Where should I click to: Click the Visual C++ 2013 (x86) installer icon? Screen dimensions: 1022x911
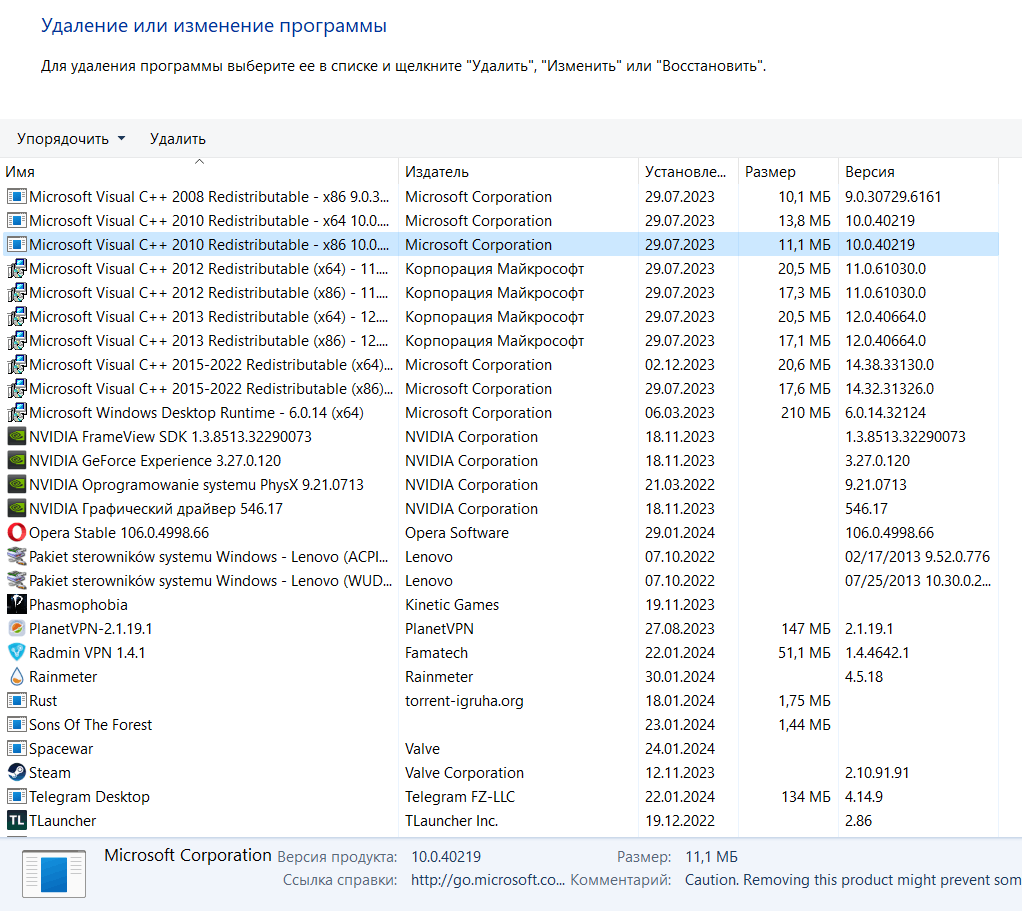[x=17, y=341]
